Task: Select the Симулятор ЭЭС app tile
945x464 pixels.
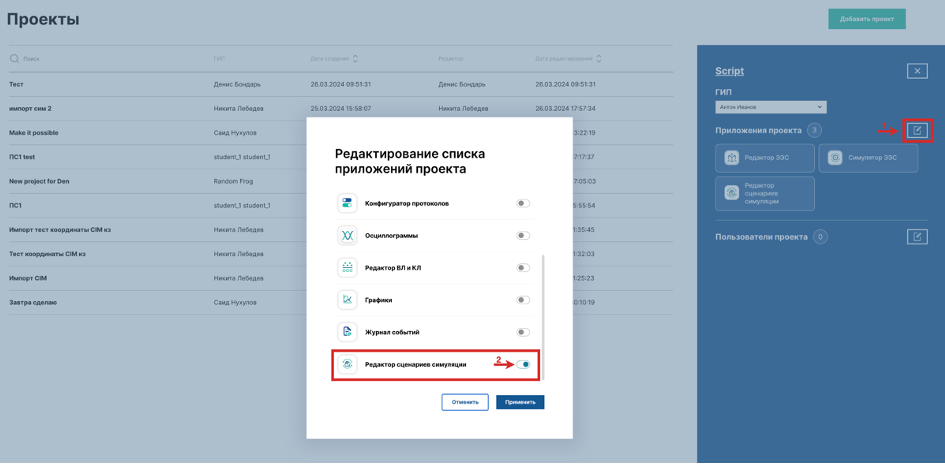Action: (867, 158)
